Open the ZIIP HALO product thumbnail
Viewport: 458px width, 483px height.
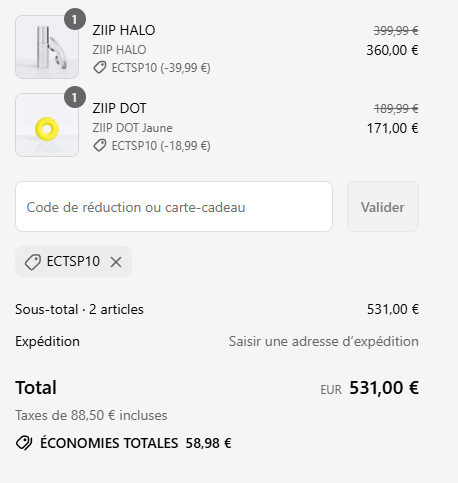47,47
